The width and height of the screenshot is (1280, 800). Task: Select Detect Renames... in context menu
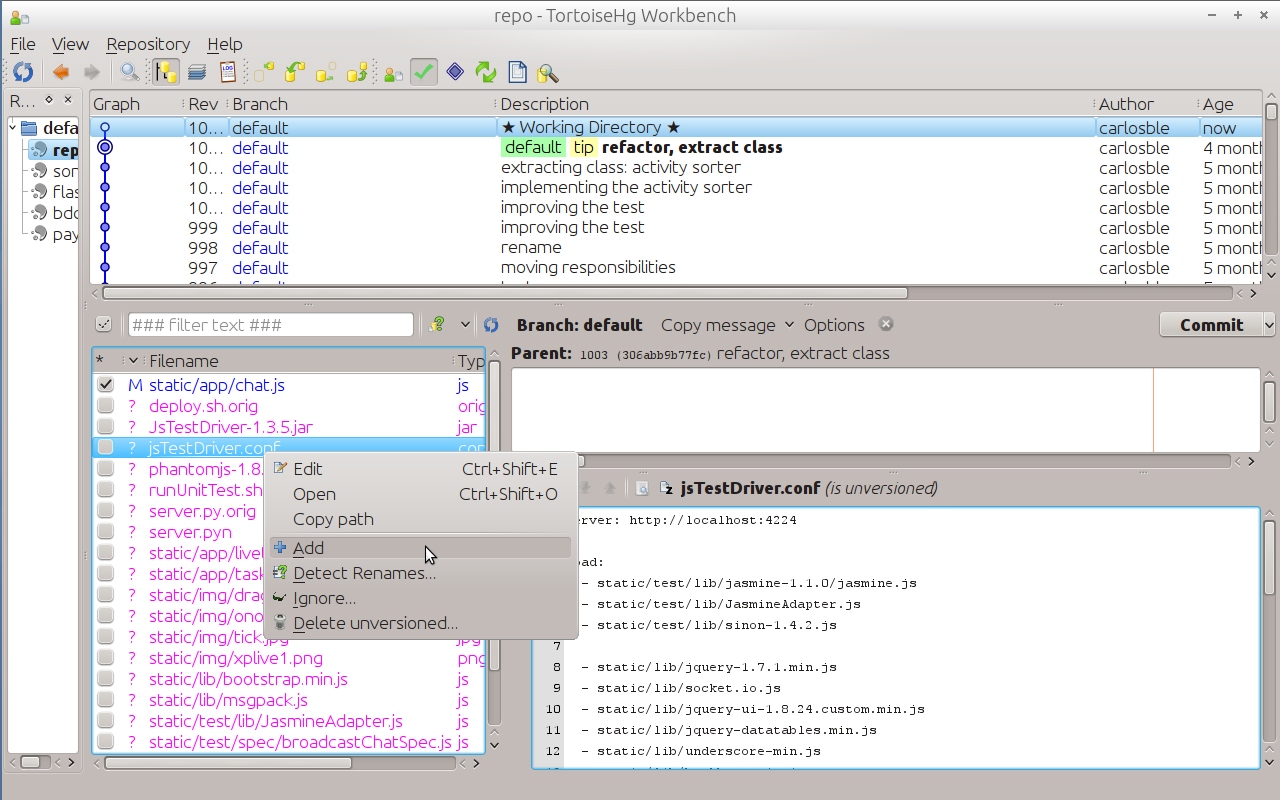[420, 573]
